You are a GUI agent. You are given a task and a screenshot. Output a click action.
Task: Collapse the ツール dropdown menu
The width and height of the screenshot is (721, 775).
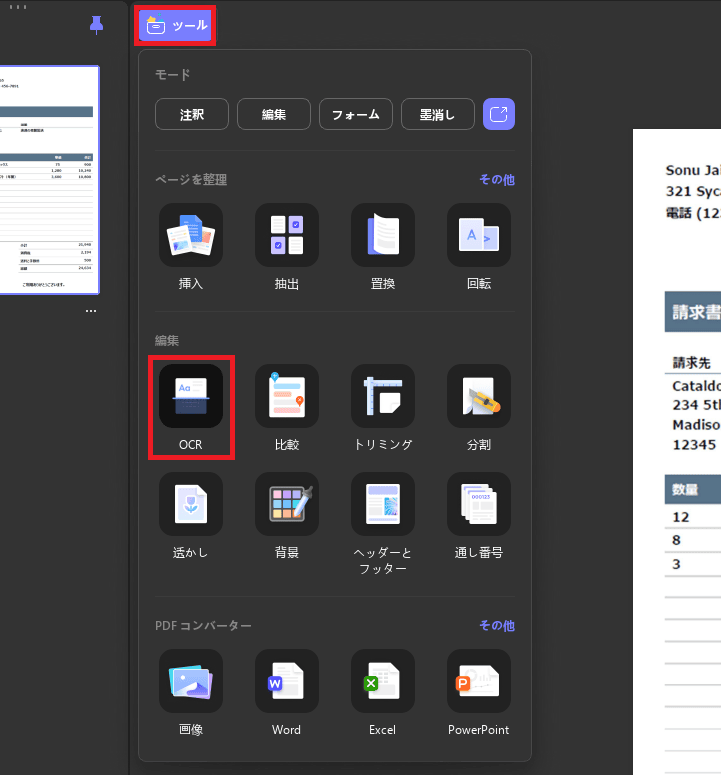pyautogui.click(x=175, y=26)
